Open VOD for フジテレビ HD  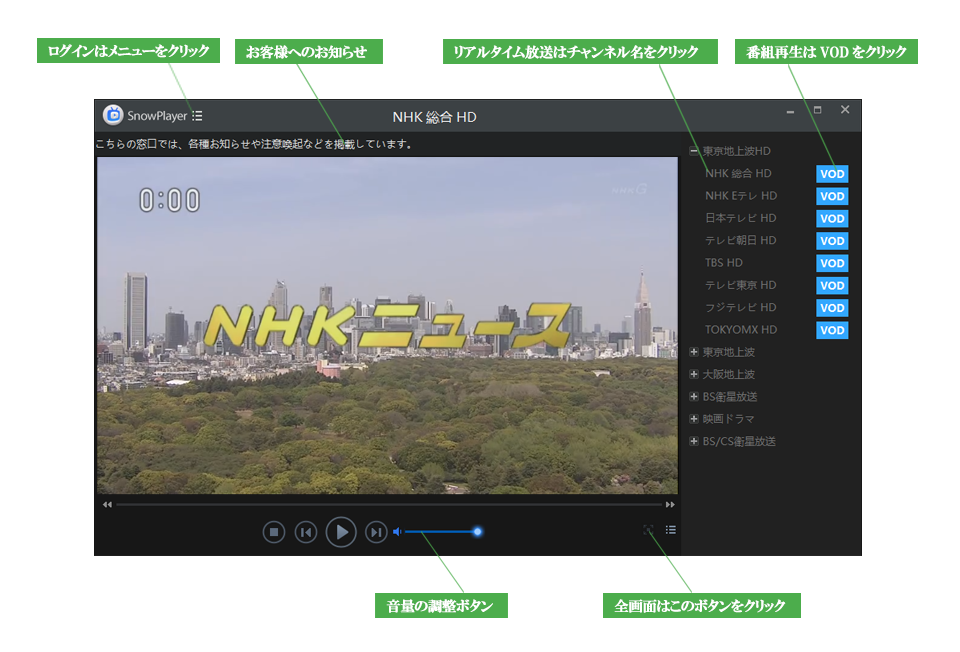click(832, 308)
